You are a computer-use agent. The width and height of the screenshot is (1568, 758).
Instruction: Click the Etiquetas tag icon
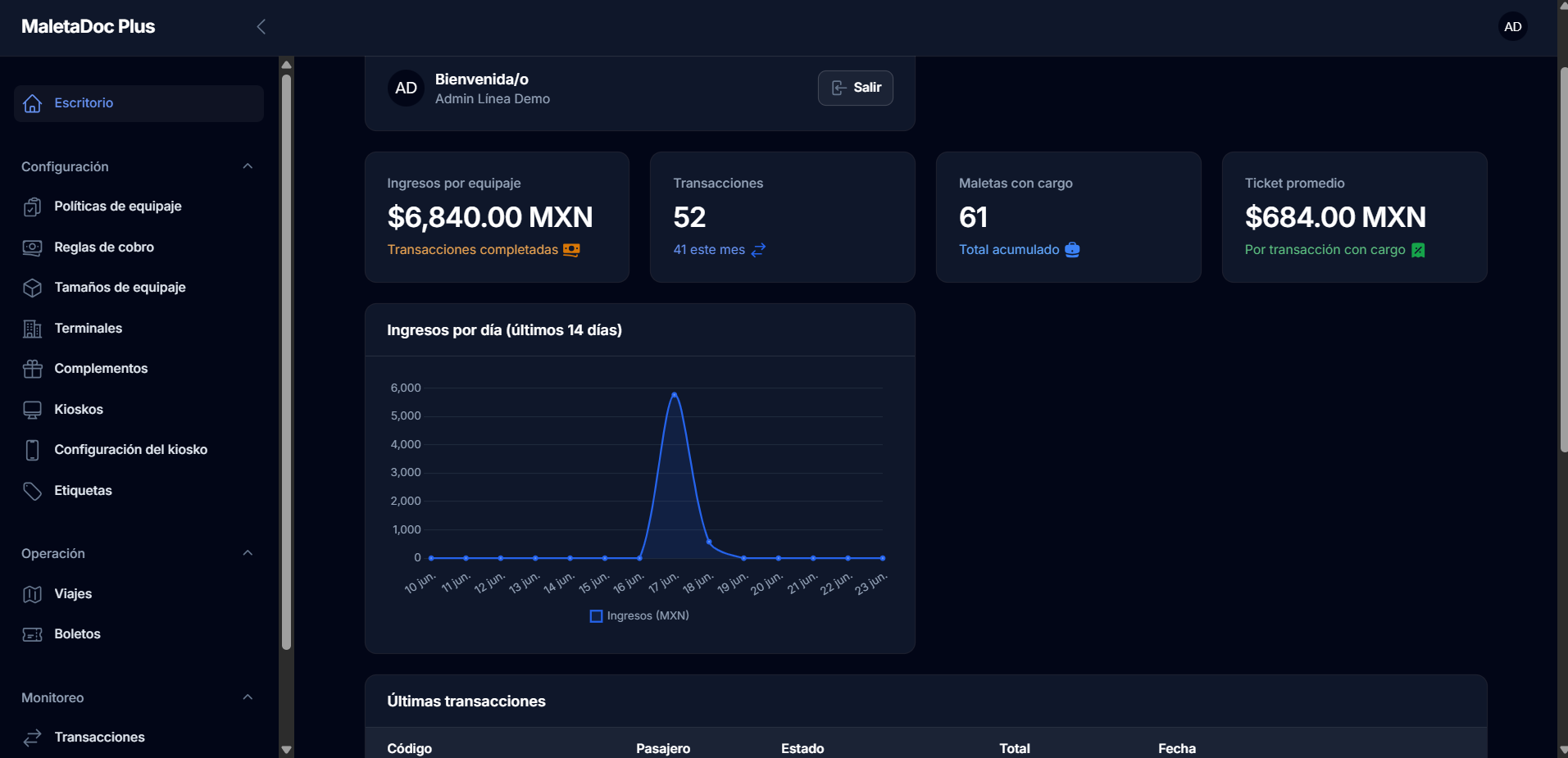click(x=32, y=491)
